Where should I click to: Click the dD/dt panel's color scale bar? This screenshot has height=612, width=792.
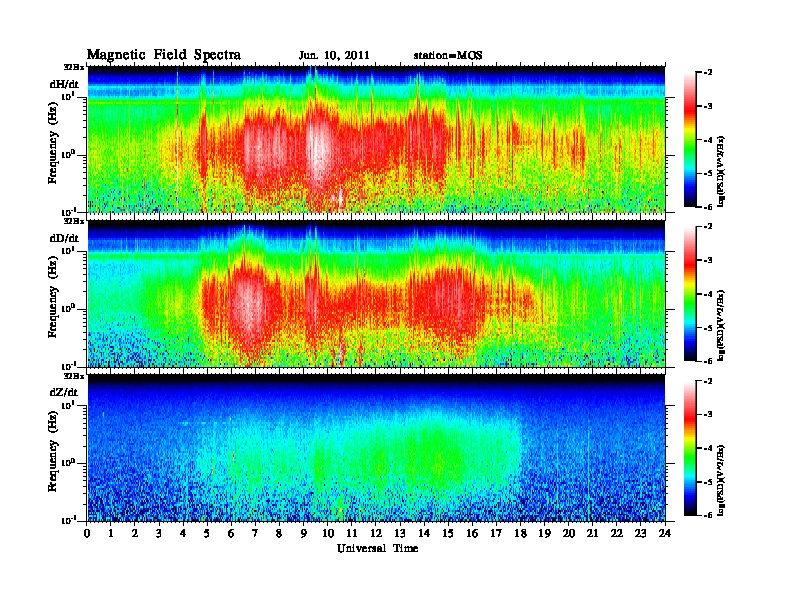click(690, 294)
